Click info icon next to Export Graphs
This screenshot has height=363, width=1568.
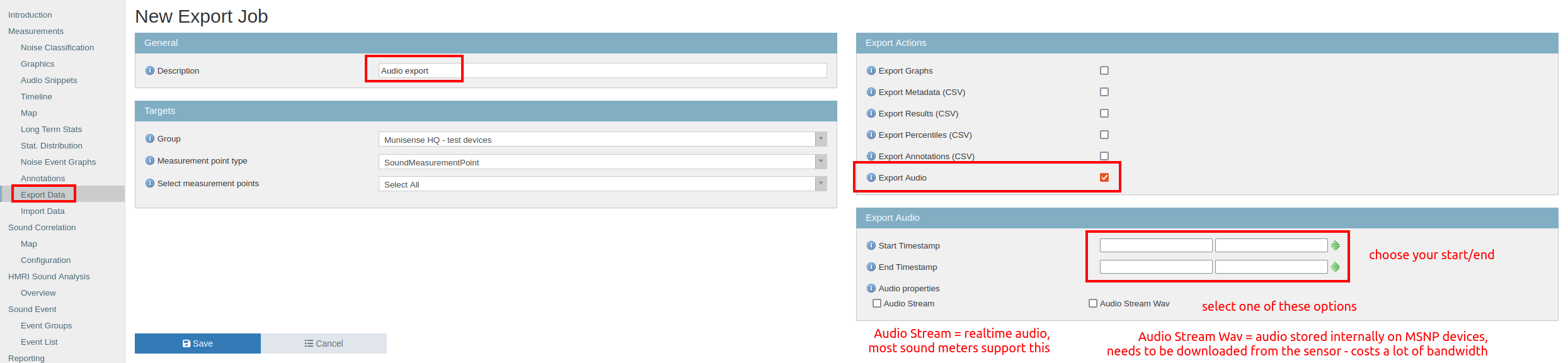[871, 70]
